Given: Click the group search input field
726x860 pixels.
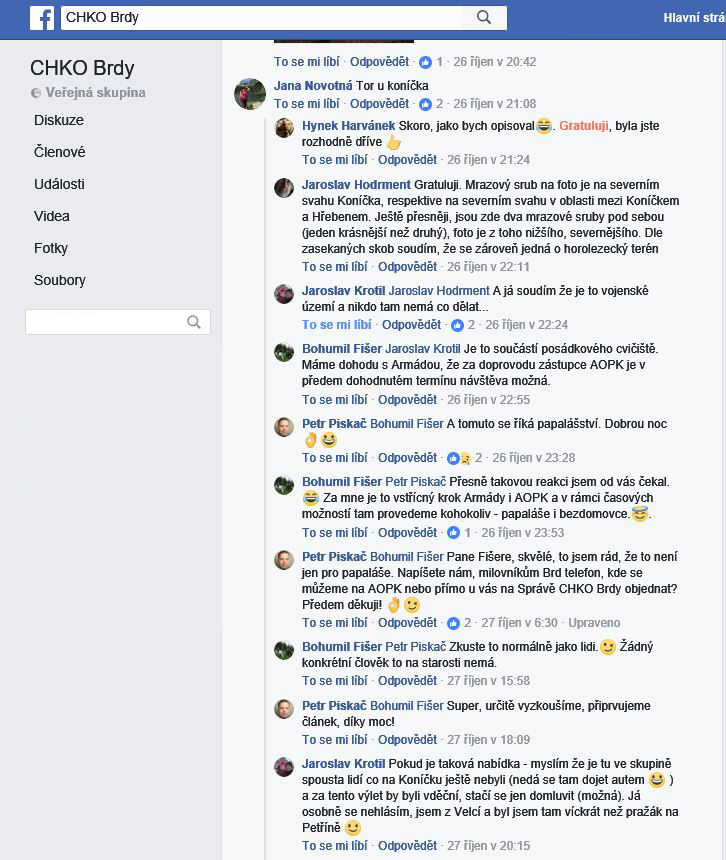Looking at the screenshot, I should tap(105, 322).
